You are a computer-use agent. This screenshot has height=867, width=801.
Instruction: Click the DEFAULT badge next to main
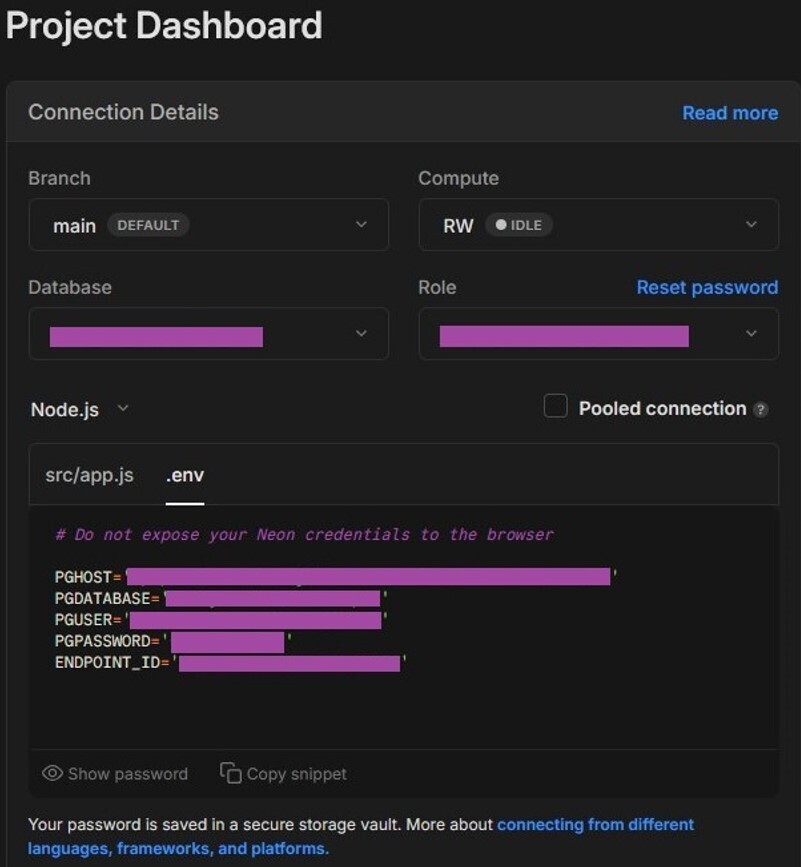tap(148, 225)
